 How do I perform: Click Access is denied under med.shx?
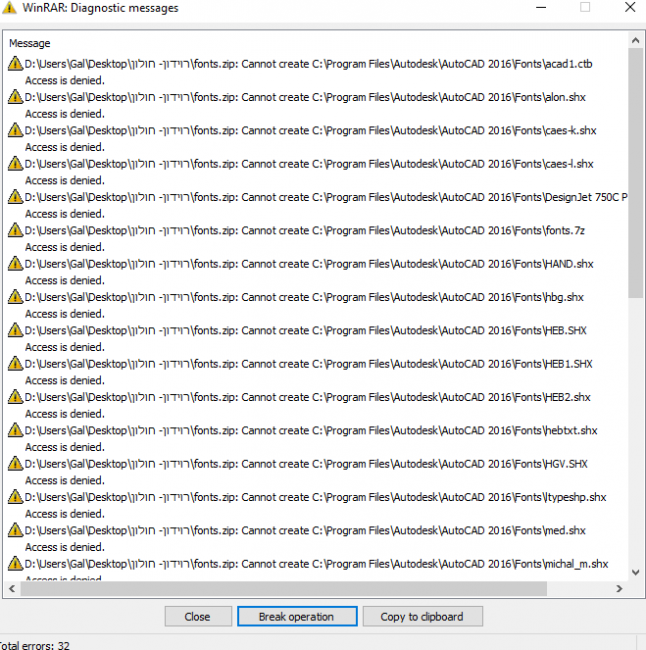pos(65,547)
